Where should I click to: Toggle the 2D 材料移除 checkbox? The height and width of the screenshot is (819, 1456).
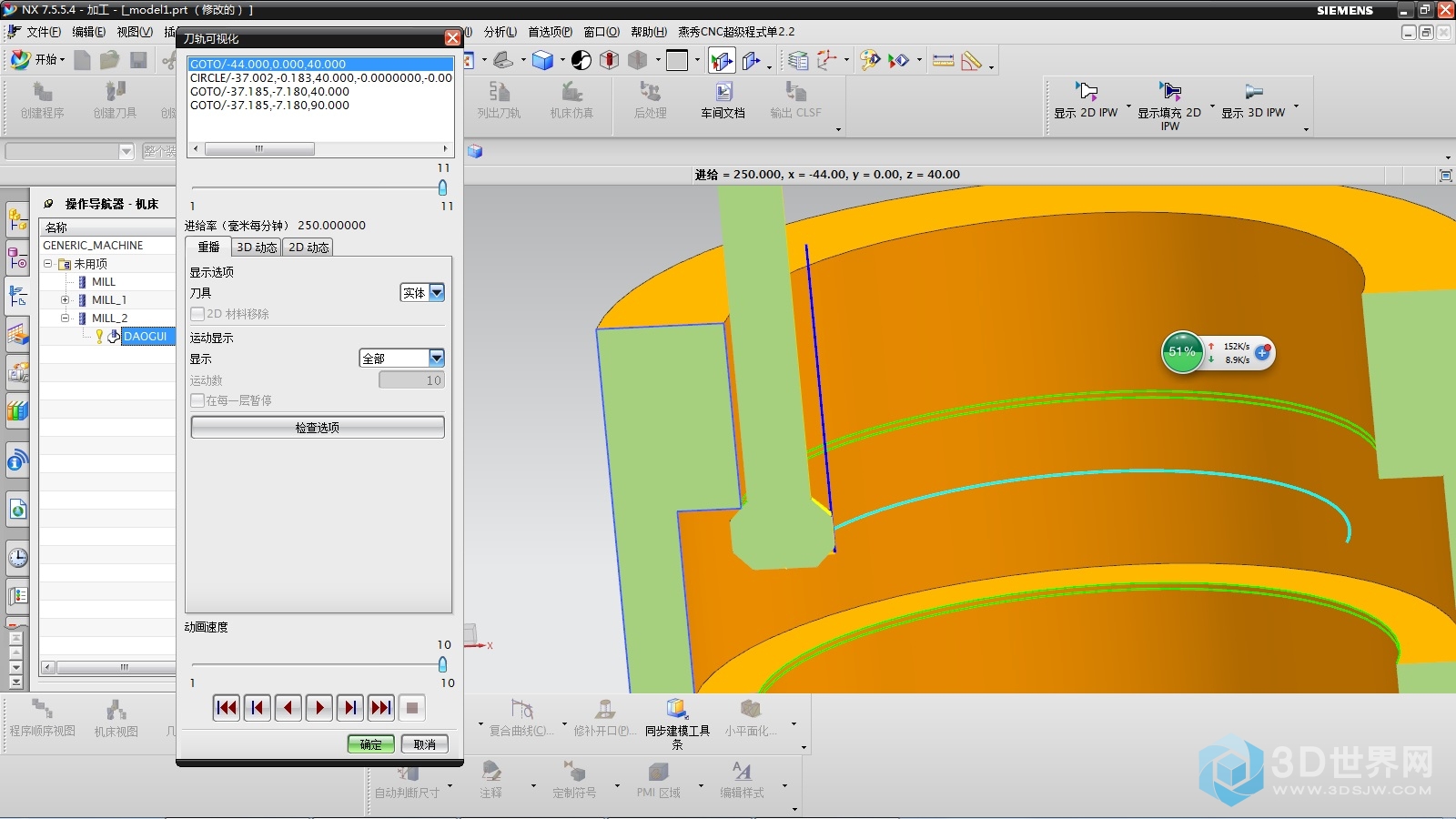click(197, 314)
